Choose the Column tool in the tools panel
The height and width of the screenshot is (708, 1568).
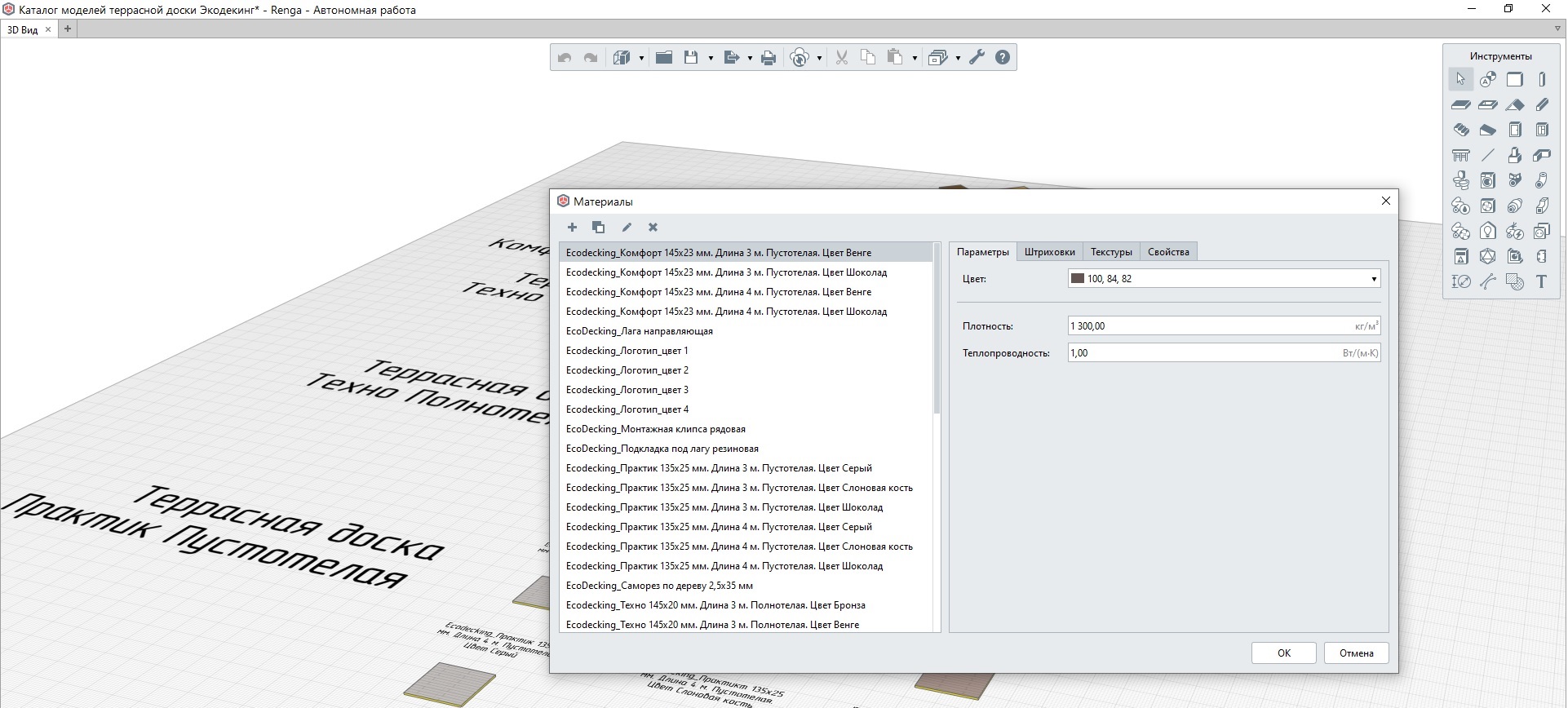coord(1542,79)
